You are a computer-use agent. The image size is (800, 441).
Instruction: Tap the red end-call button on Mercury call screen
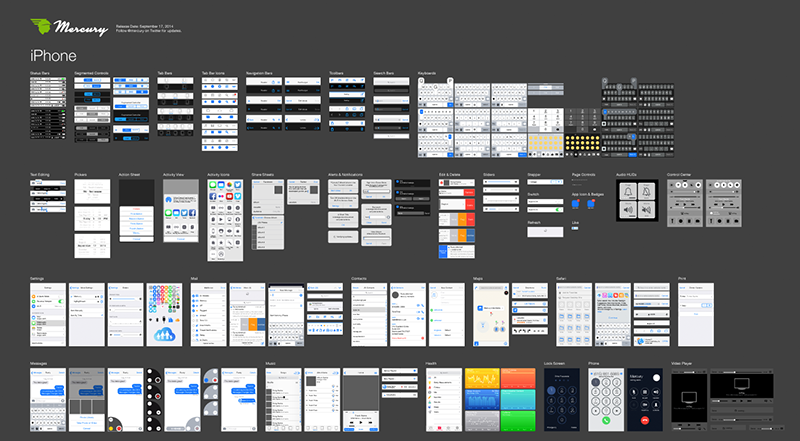(x=645, y=420)
